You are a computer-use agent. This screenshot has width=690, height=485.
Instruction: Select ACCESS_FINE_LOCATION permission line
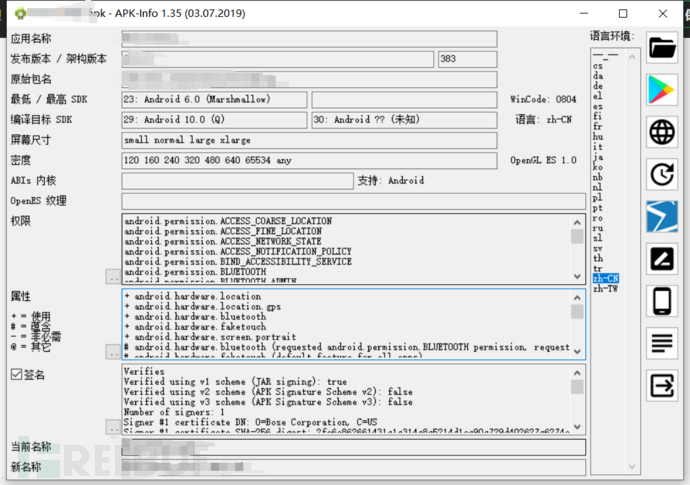click(223, 231)
